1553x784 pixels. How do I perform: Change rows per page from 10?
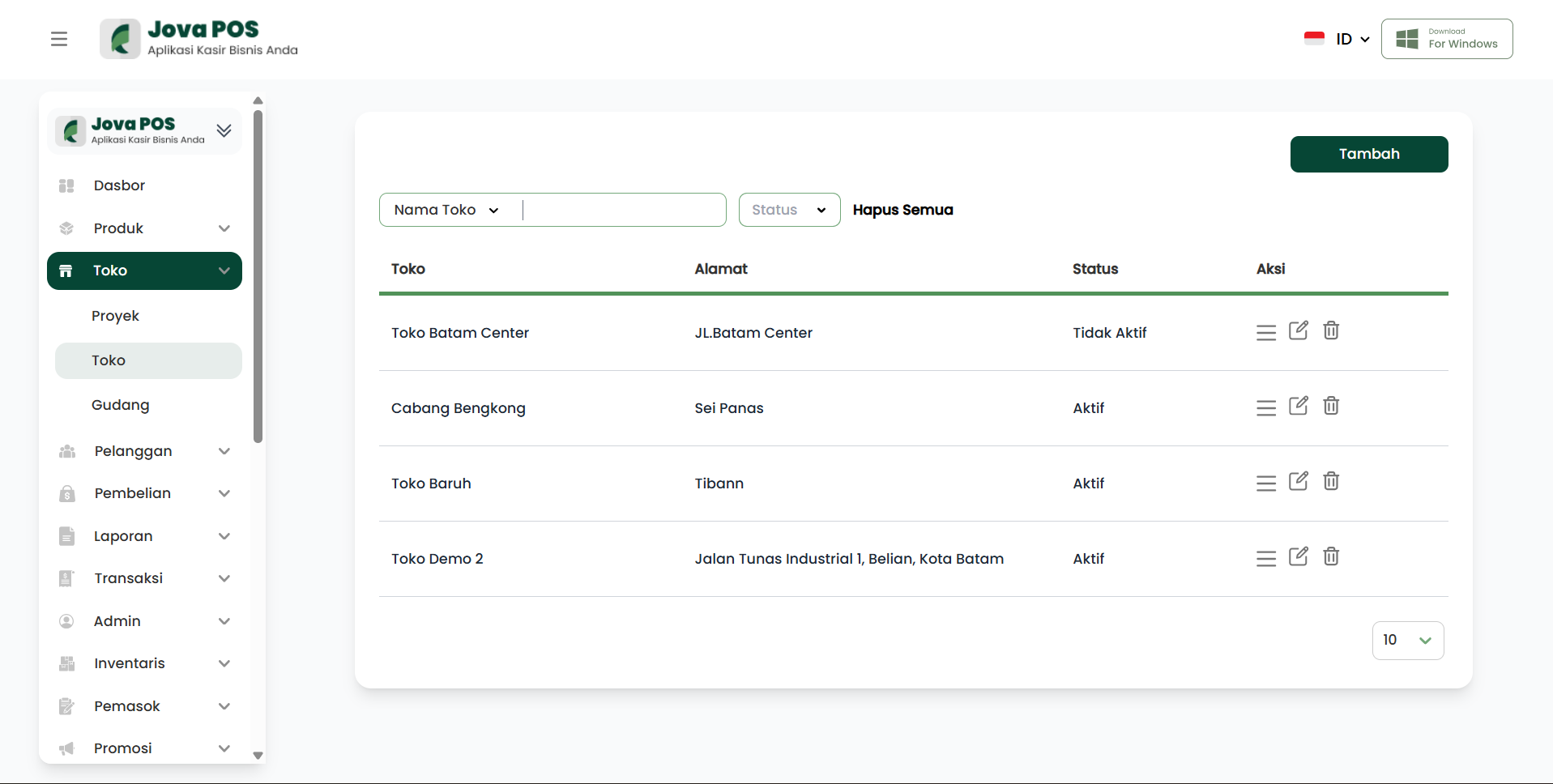pyautogui.click(x=1407, y=641)
